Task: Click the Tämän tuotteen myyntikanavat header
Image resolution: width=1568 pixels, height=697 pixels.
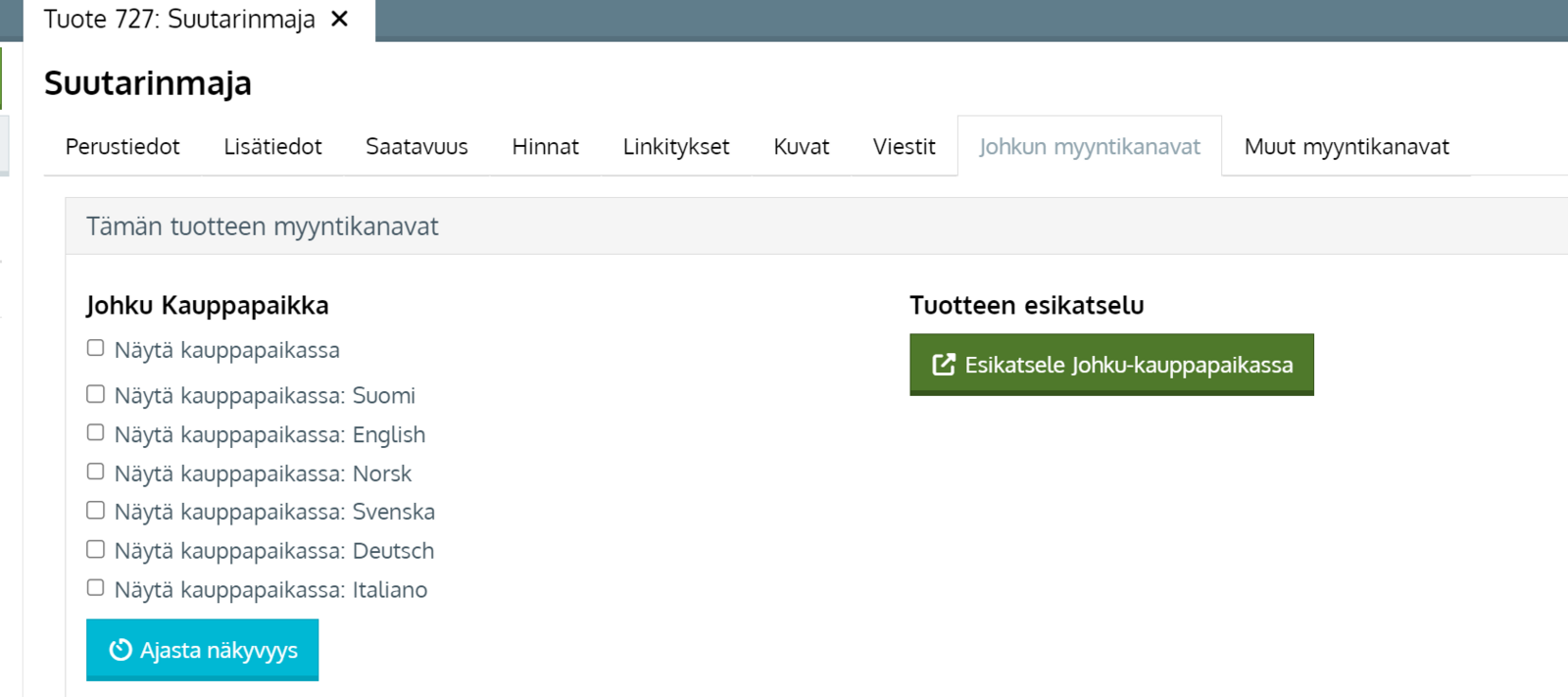Action: point(816,226)
